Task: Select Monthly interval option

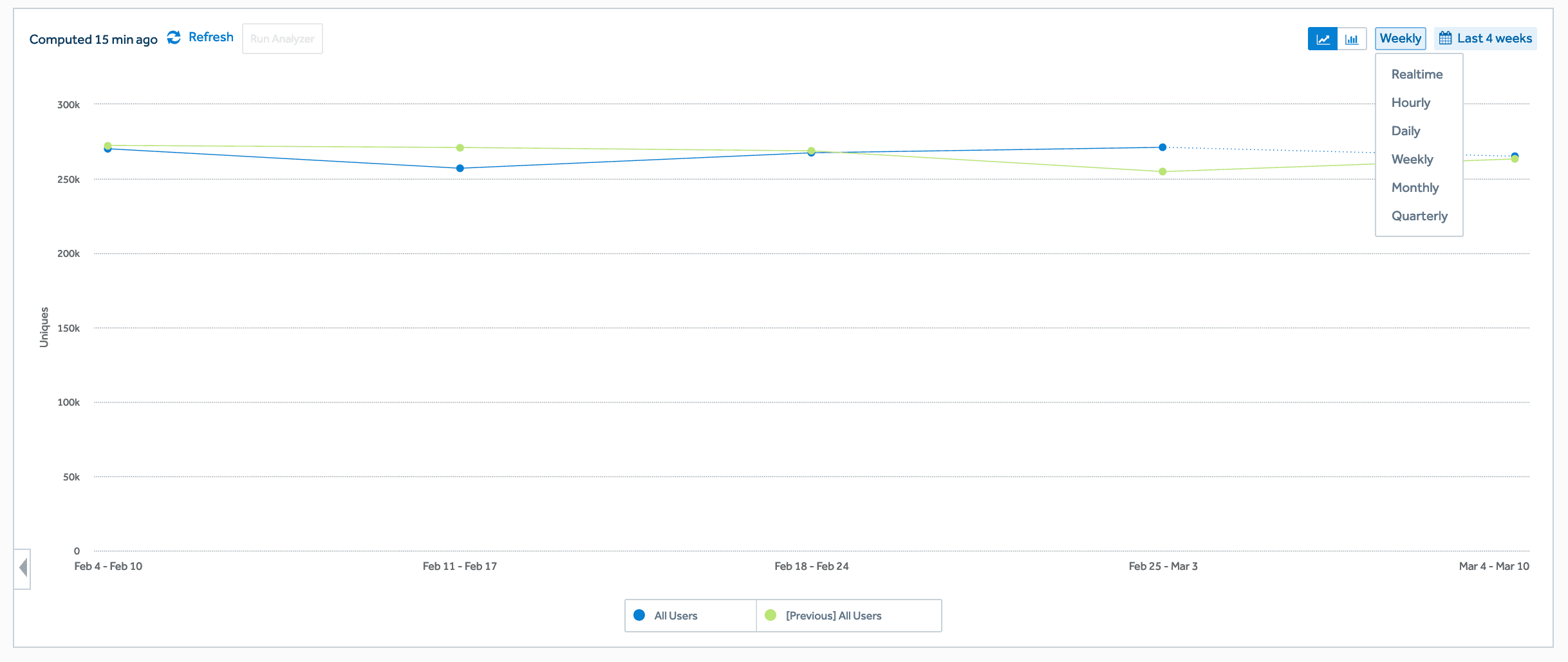Action: click(x=1415, y=188)
